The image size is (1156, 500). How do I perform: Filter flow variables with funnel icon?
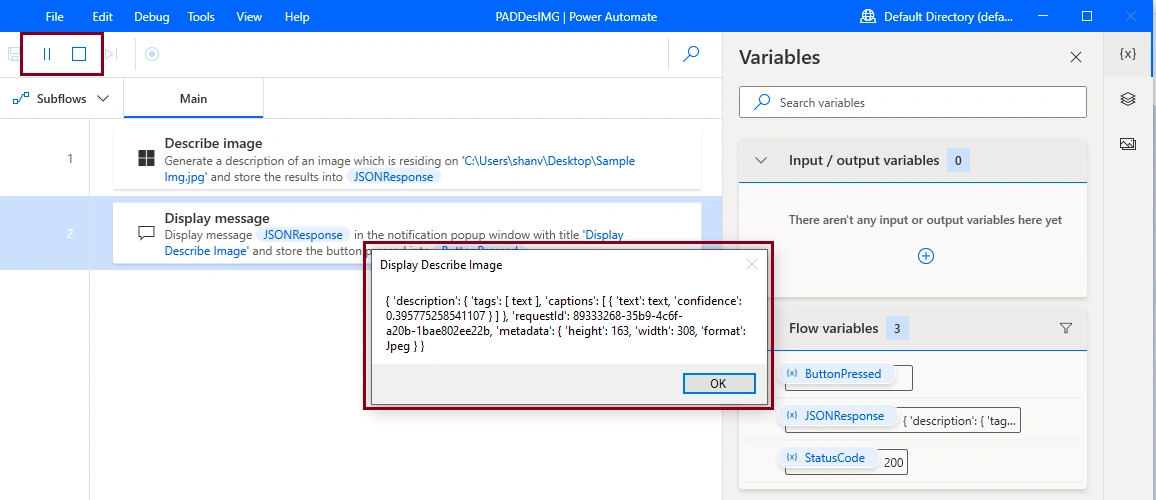pos(1065,328)
